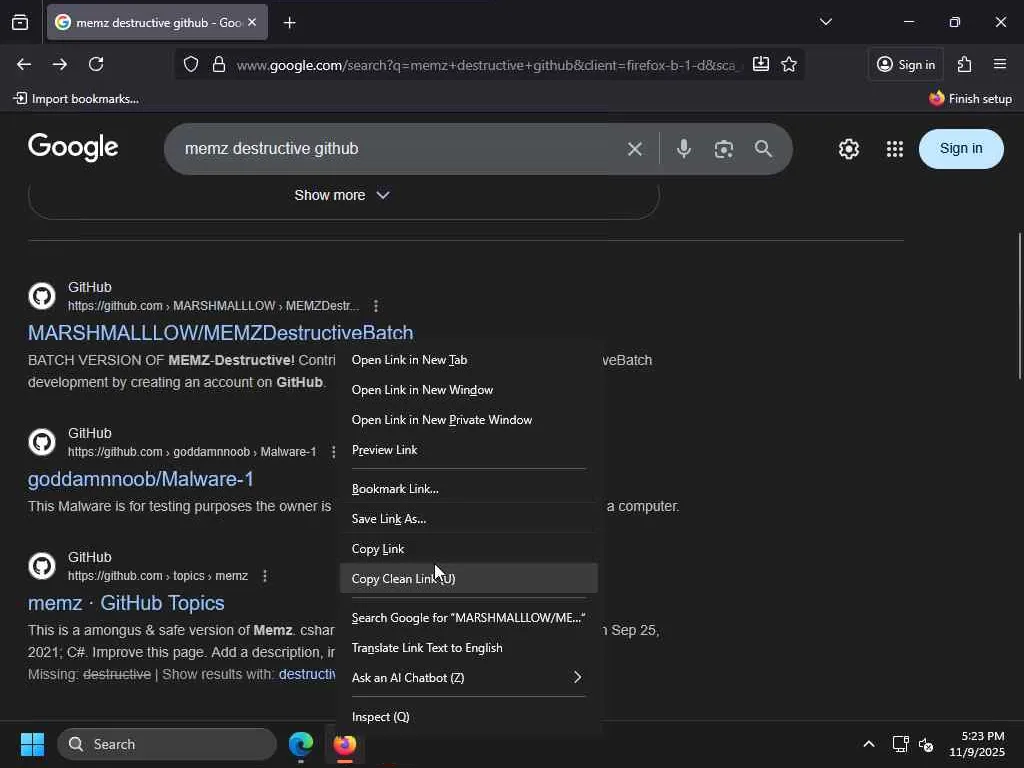Open Google quick settings gear

[848, 149]
